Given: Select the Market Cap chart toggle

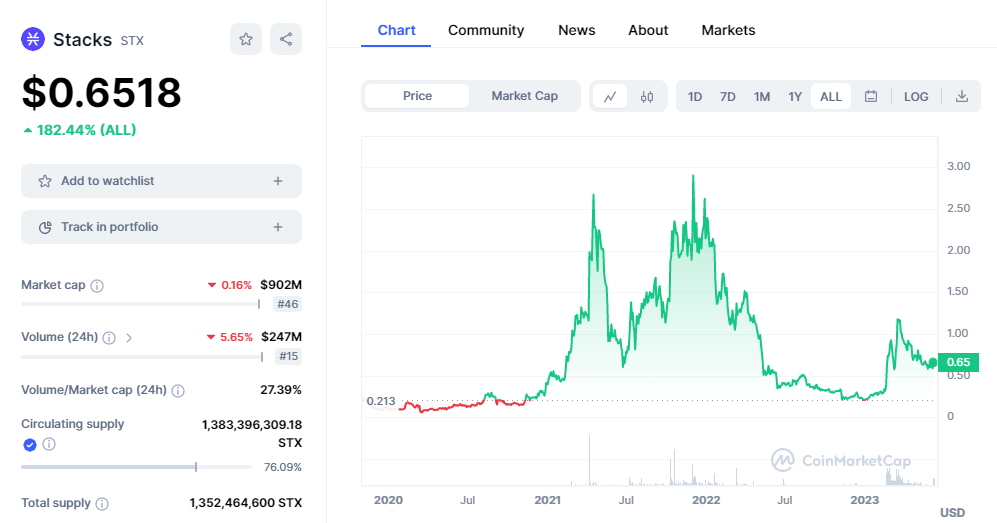Looking at the screenshot, I should (x=525, y=96).
